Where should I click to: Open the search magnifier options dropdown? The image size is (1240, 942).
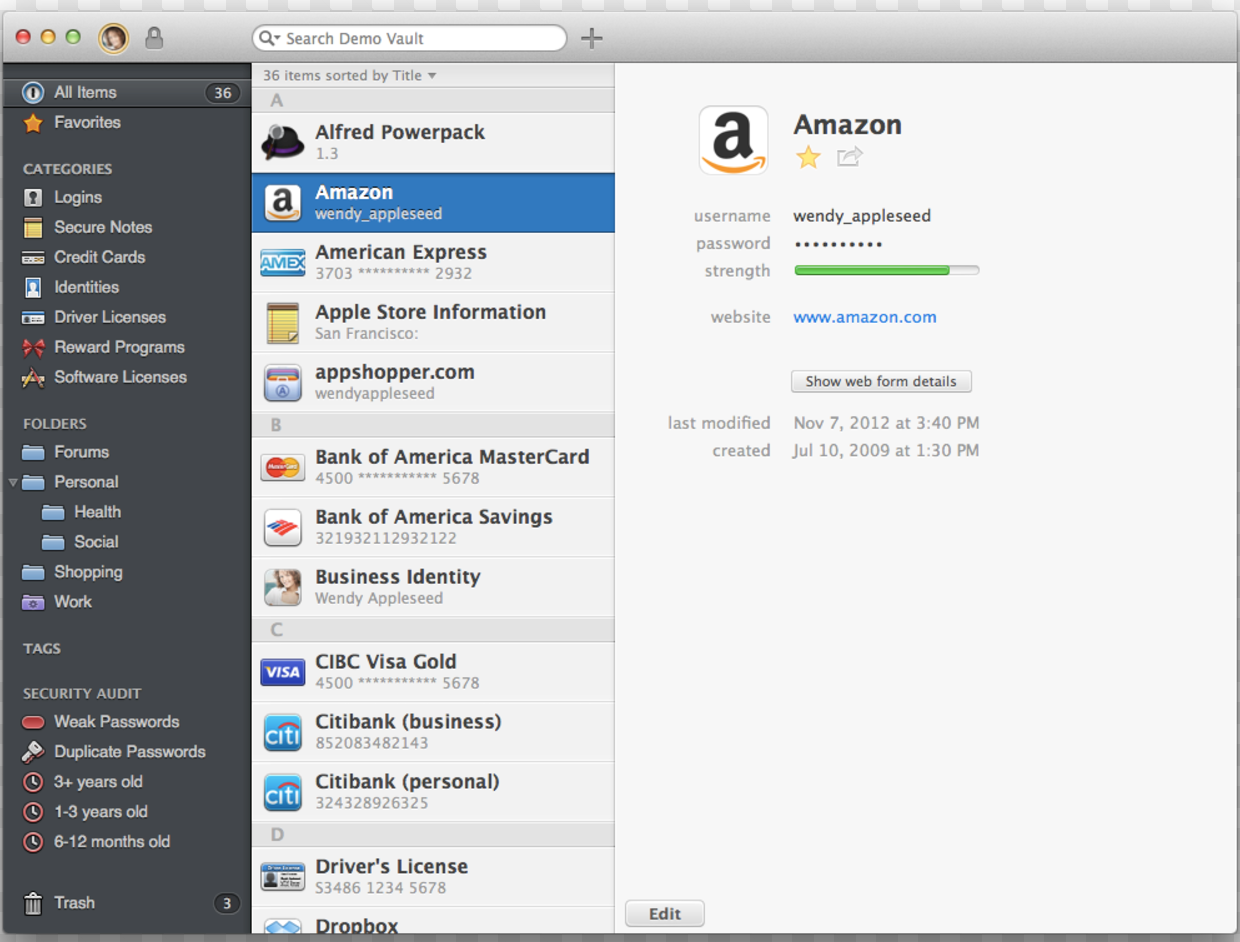269,38
